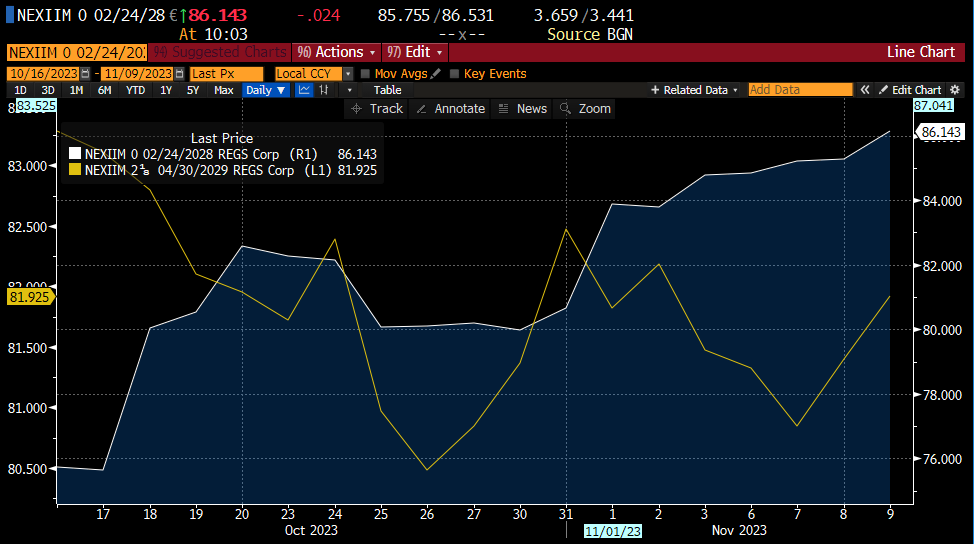Open start date calendar picker icon
Screen dimensions: 974x544
coord(84,74)
